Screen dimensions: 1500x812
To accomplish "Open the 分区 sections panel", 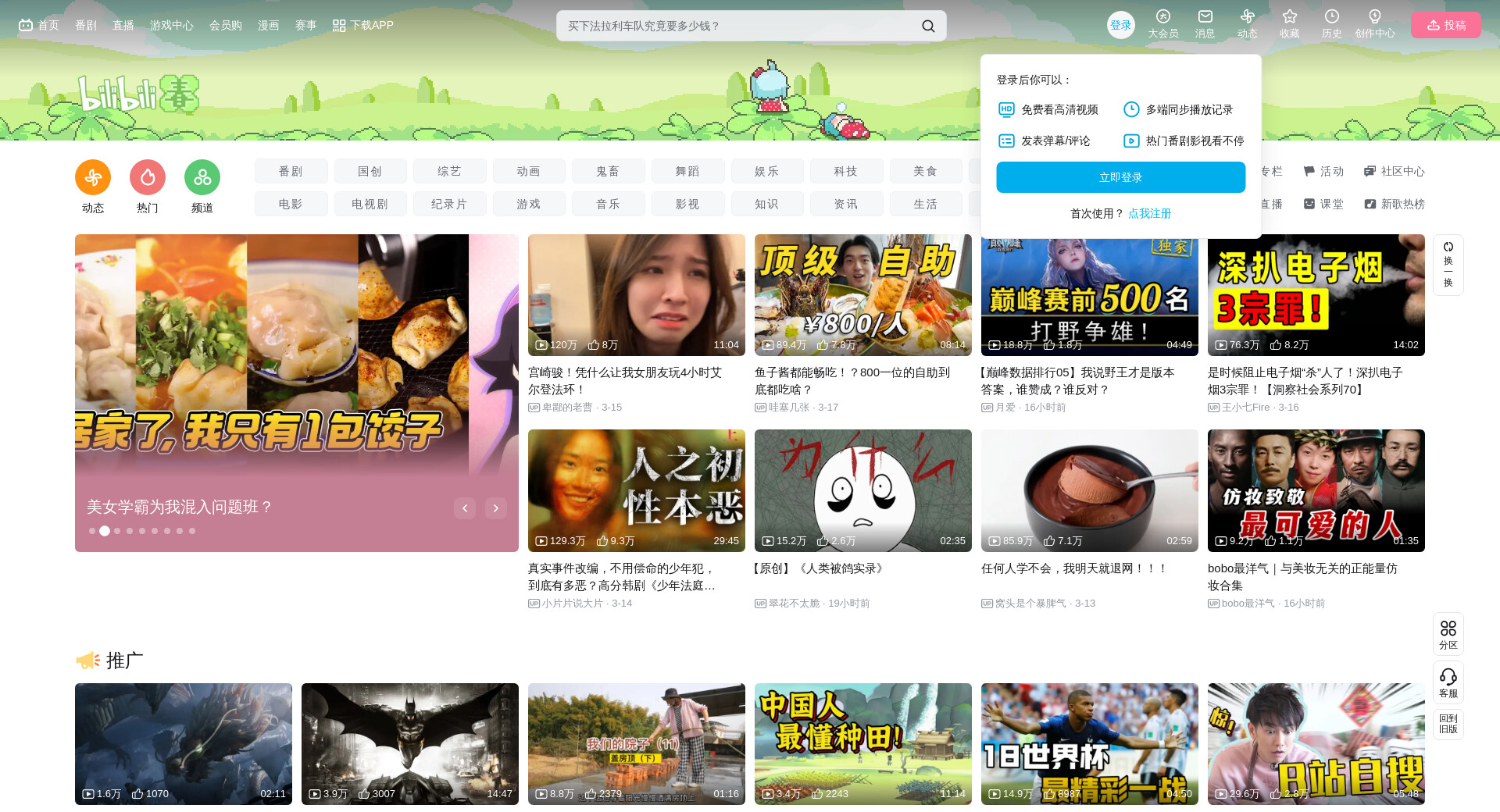I will pyautogui.click(x=1448, y=633).
